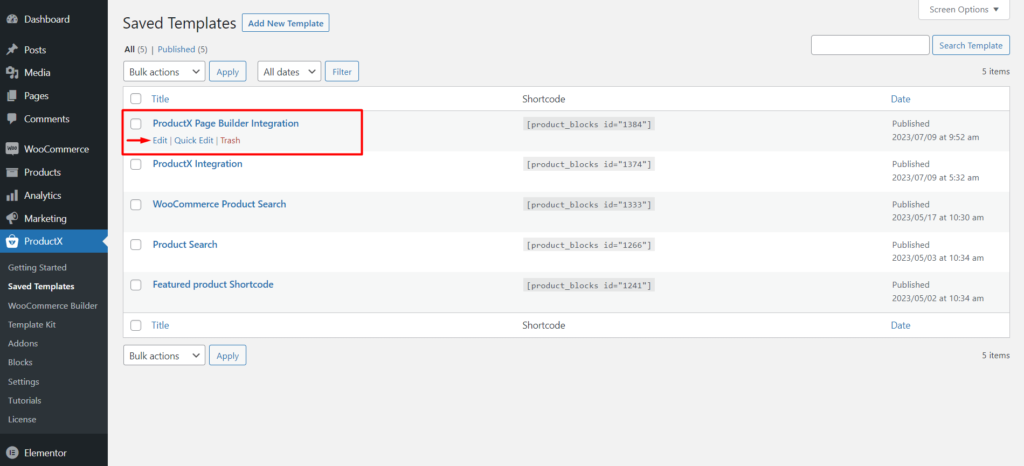Sort using the footer Title column link

tap(160, 325)
